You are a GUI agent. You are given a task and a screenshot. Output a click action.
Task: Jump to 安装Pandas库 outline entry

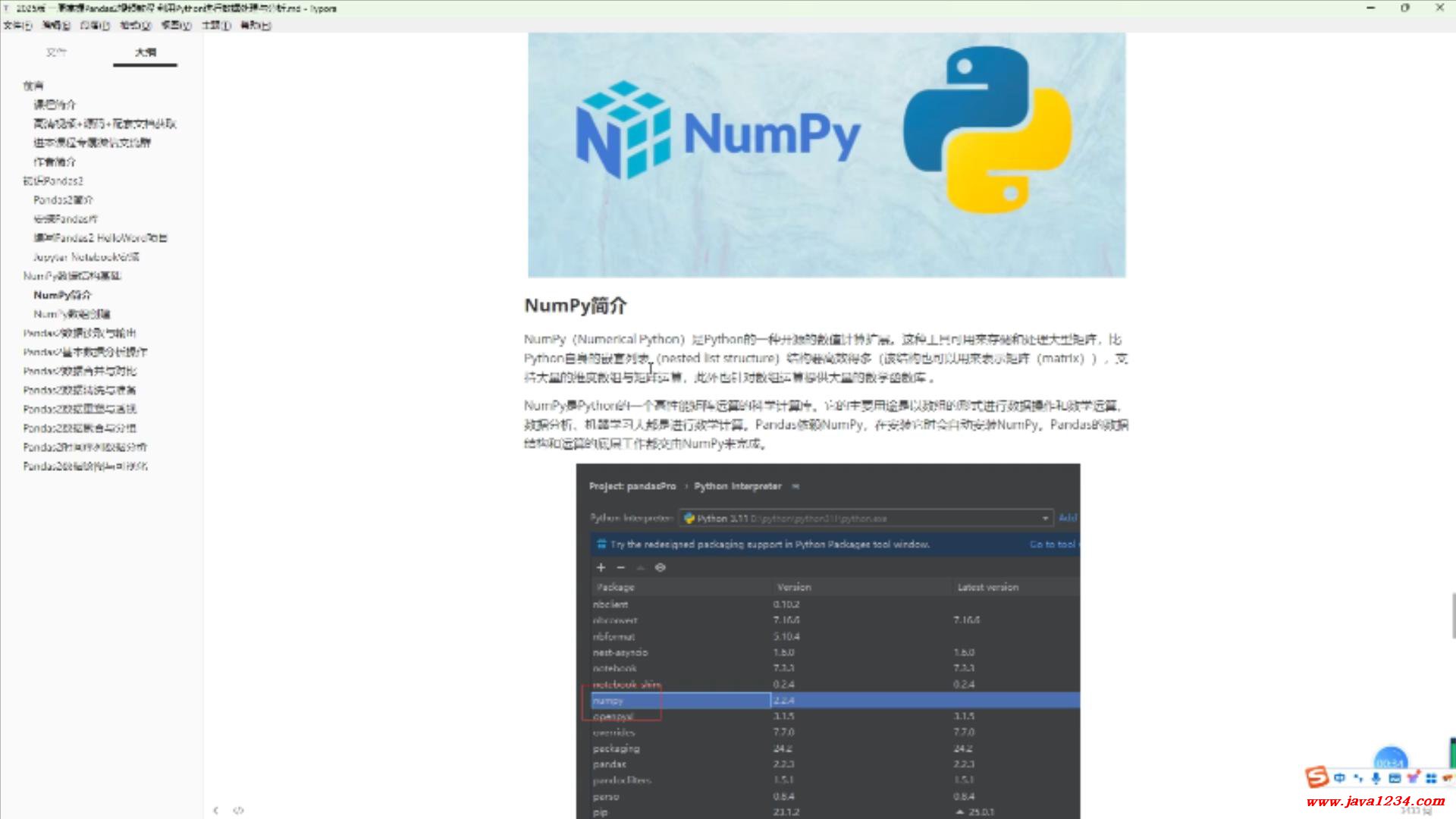pyautogui.click(x=66, y=218)
